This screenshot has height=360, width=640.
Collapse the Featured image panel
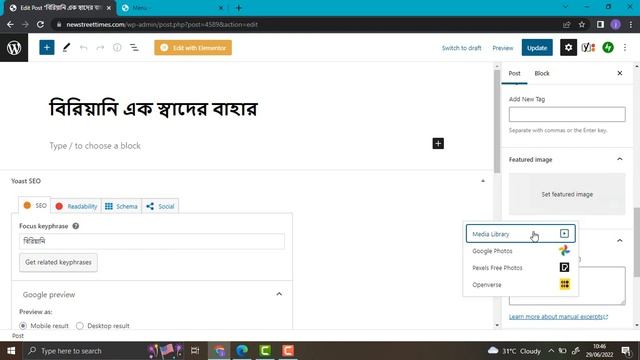tap(620, 159)
